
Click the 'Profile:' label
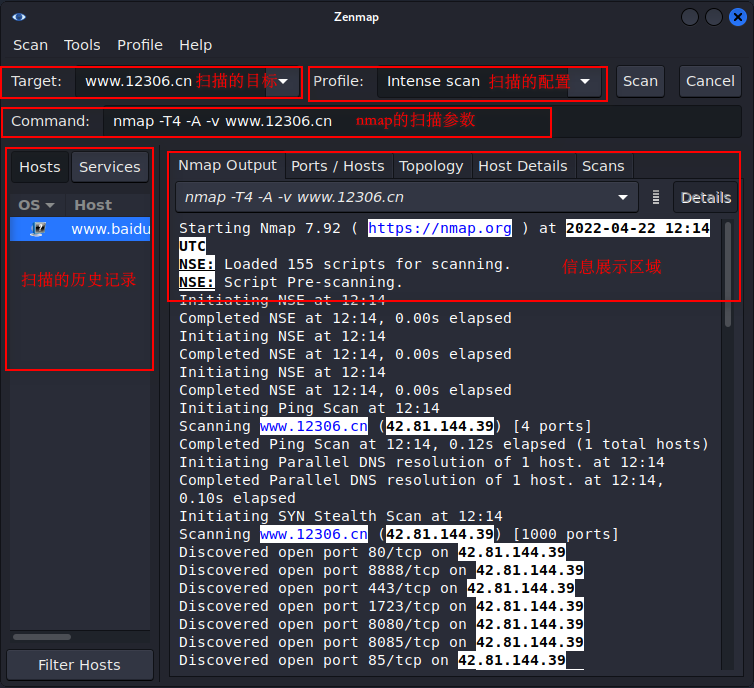coord(338,81)
